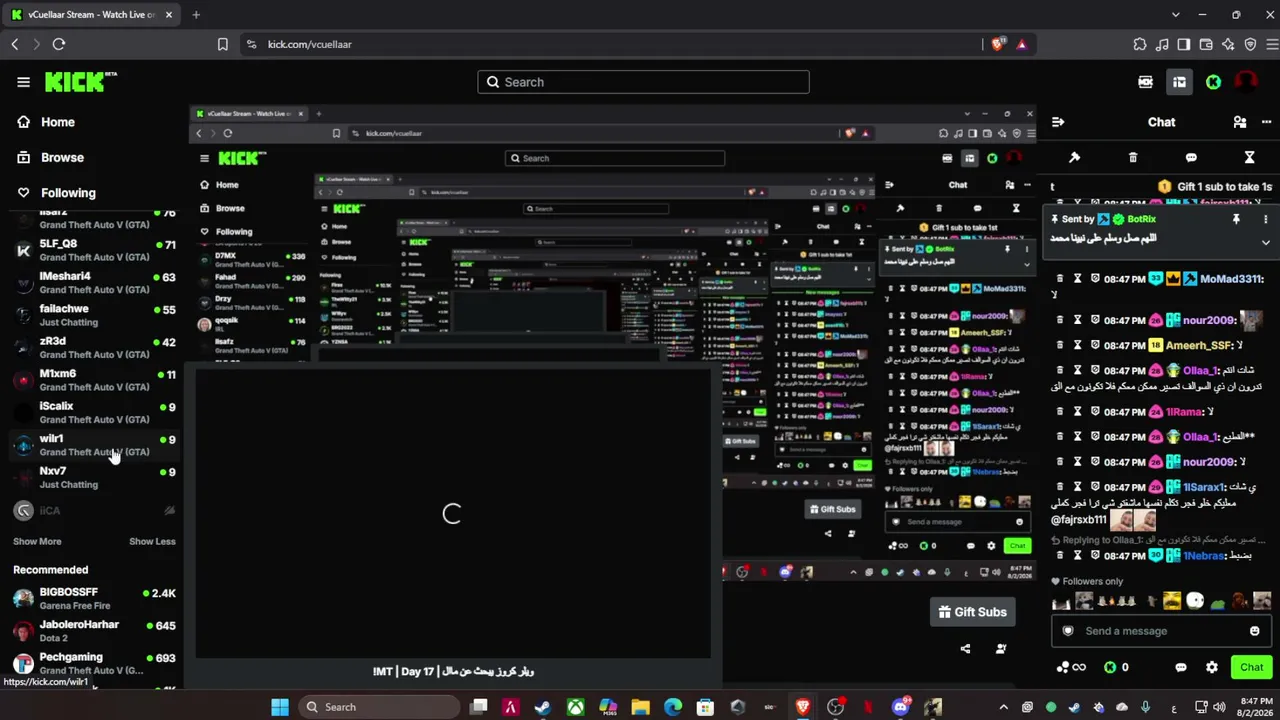Open chat users list icon

(1240, 122)
